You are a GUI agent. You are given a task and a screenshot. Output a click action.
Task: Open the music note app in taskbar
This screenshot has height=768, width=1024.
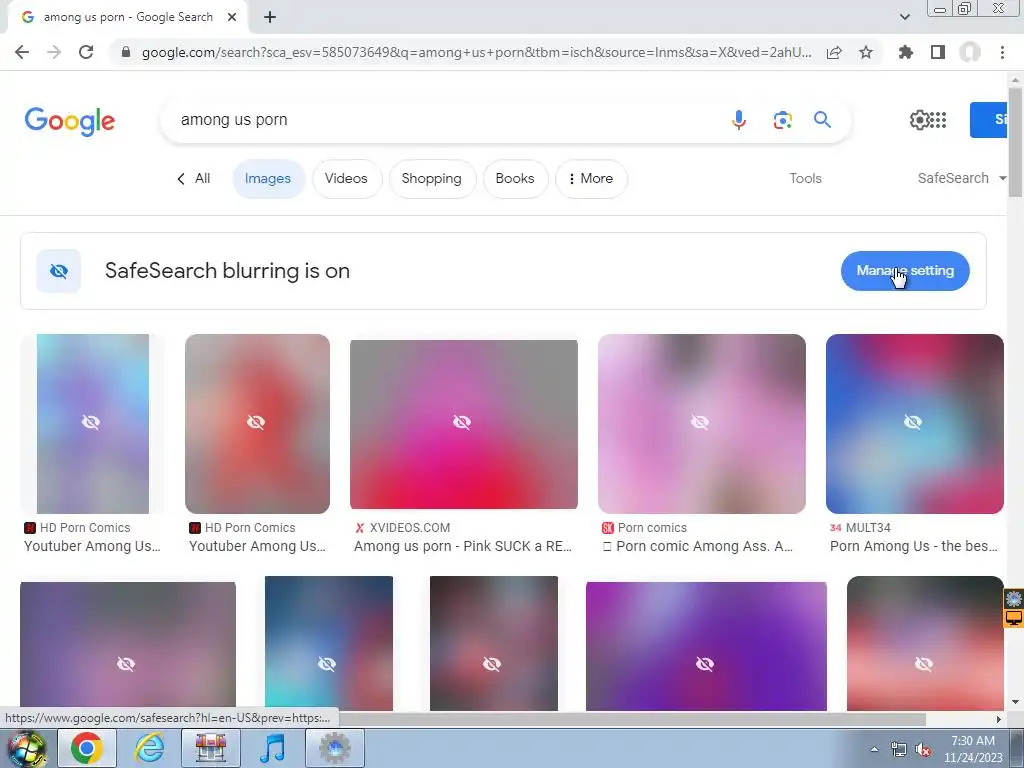point(272,748)
